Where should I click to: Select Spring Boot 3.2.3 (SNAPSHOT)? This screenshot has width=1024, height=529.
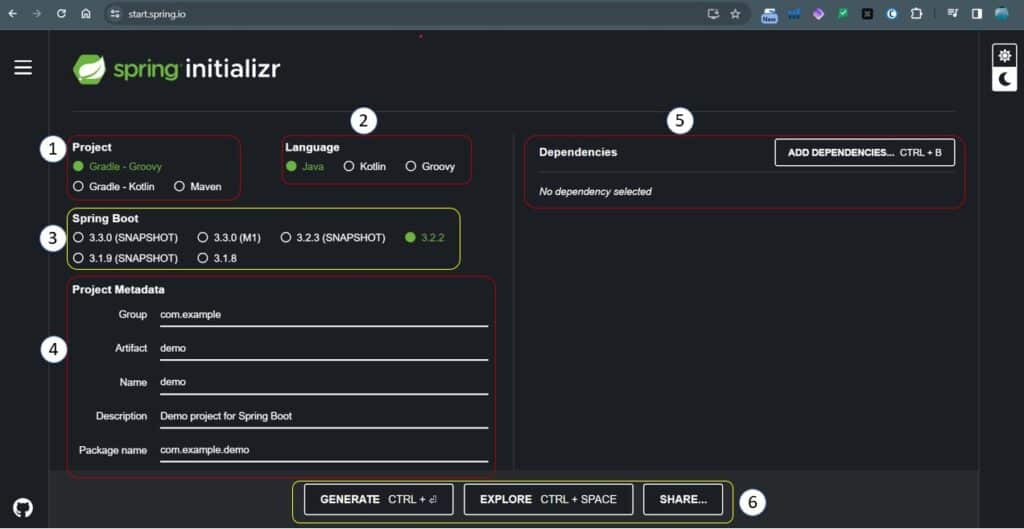click(x=333, y=238)
